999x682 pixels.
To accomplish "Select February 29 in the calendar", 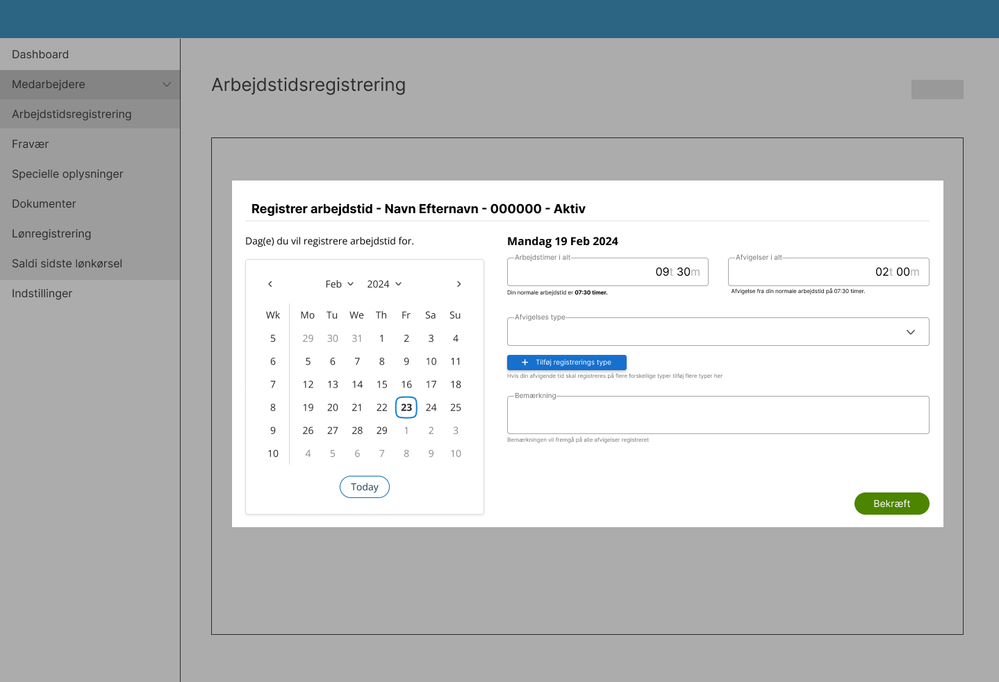I will coord(382,431).
